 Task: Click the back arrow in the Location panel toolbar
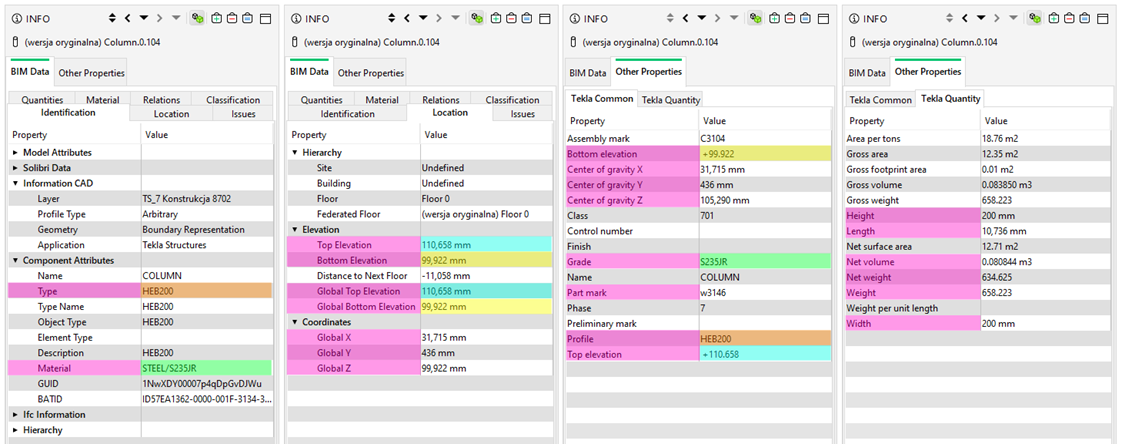pyautogui.click(x=406, y=18)
